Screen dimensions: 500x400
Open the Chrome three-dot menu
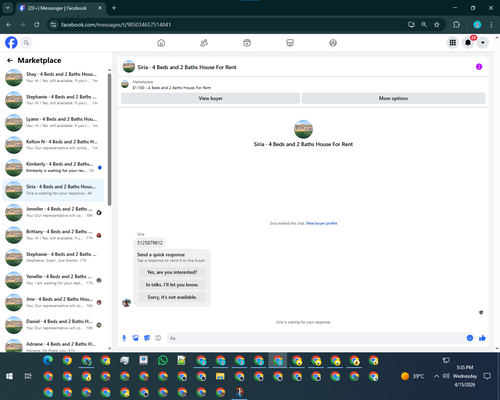pyautogui.click(x=491, y=25)
